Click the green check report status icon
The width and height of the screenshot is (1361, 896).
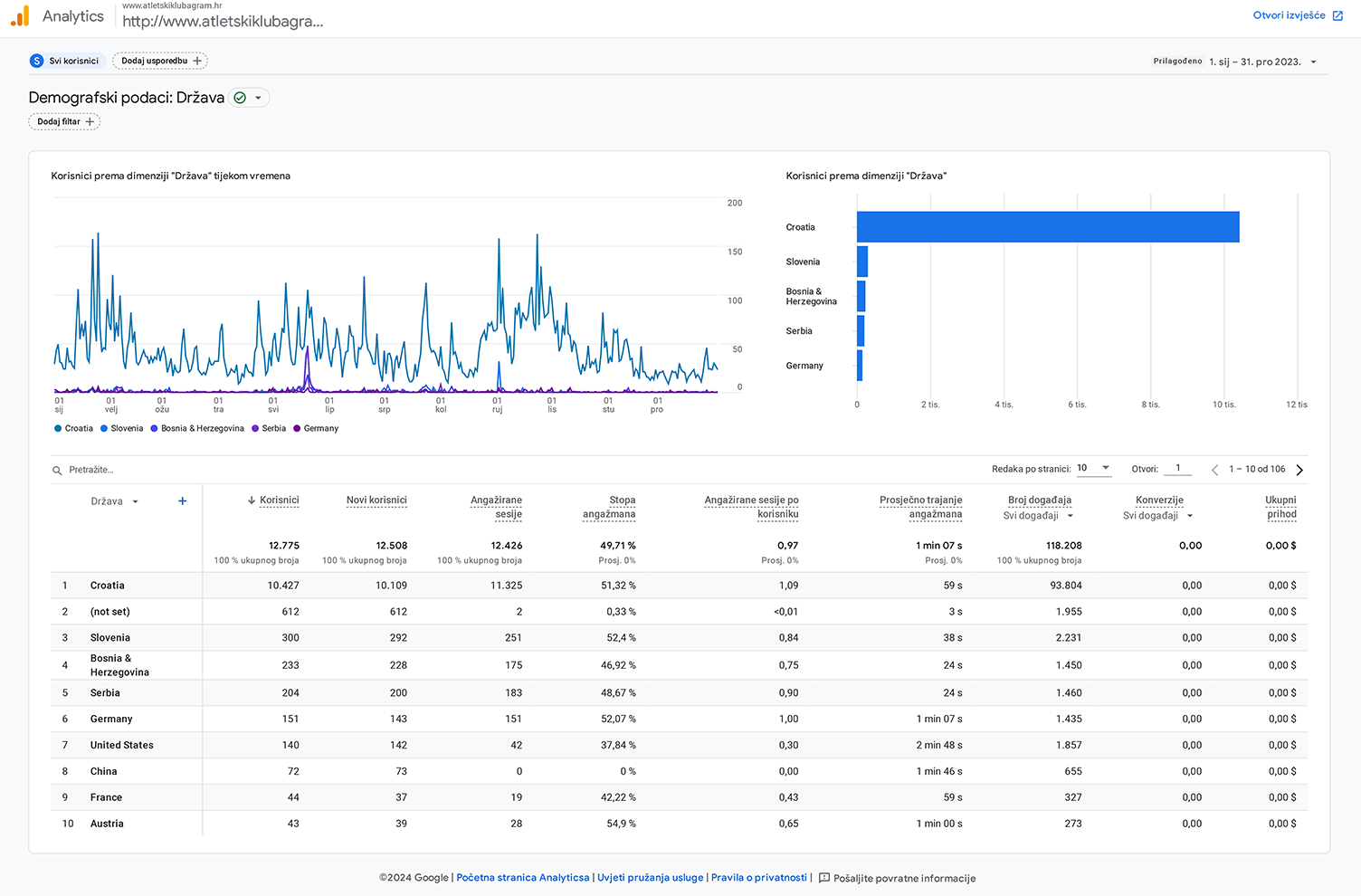(240, 98)
